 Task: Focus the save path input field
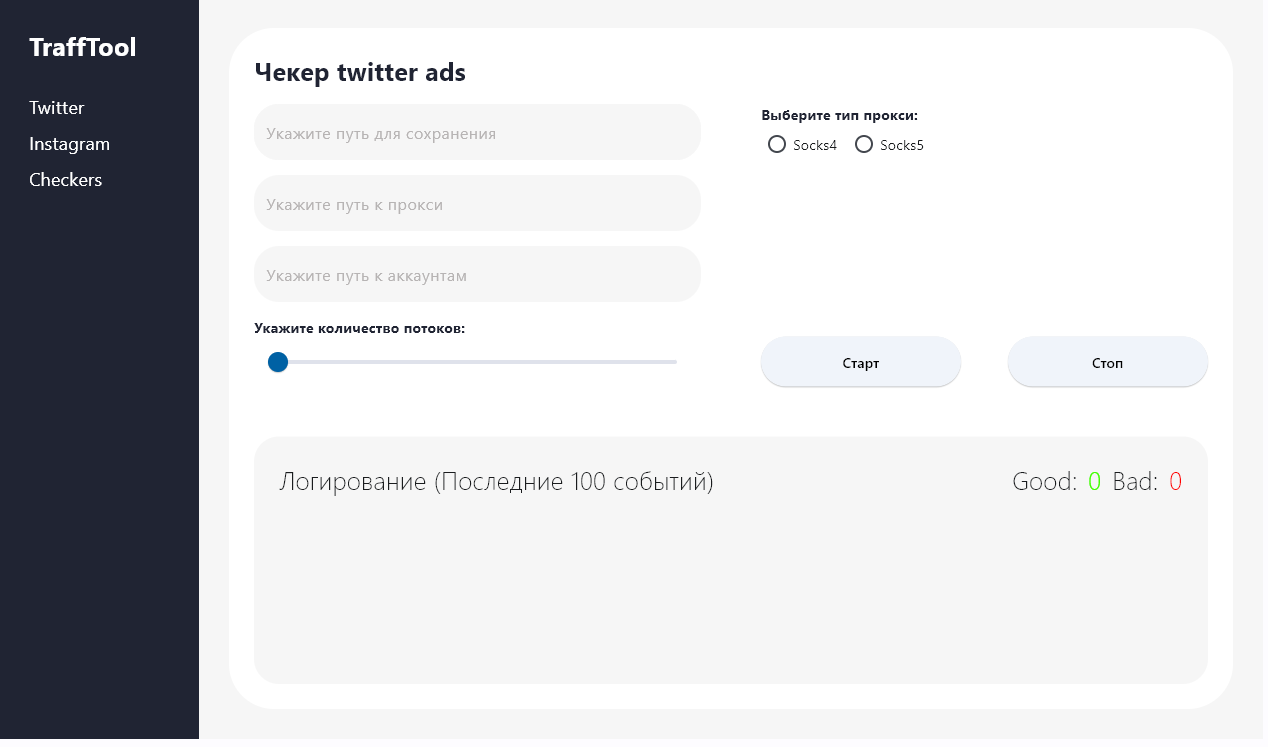point(477,133)
